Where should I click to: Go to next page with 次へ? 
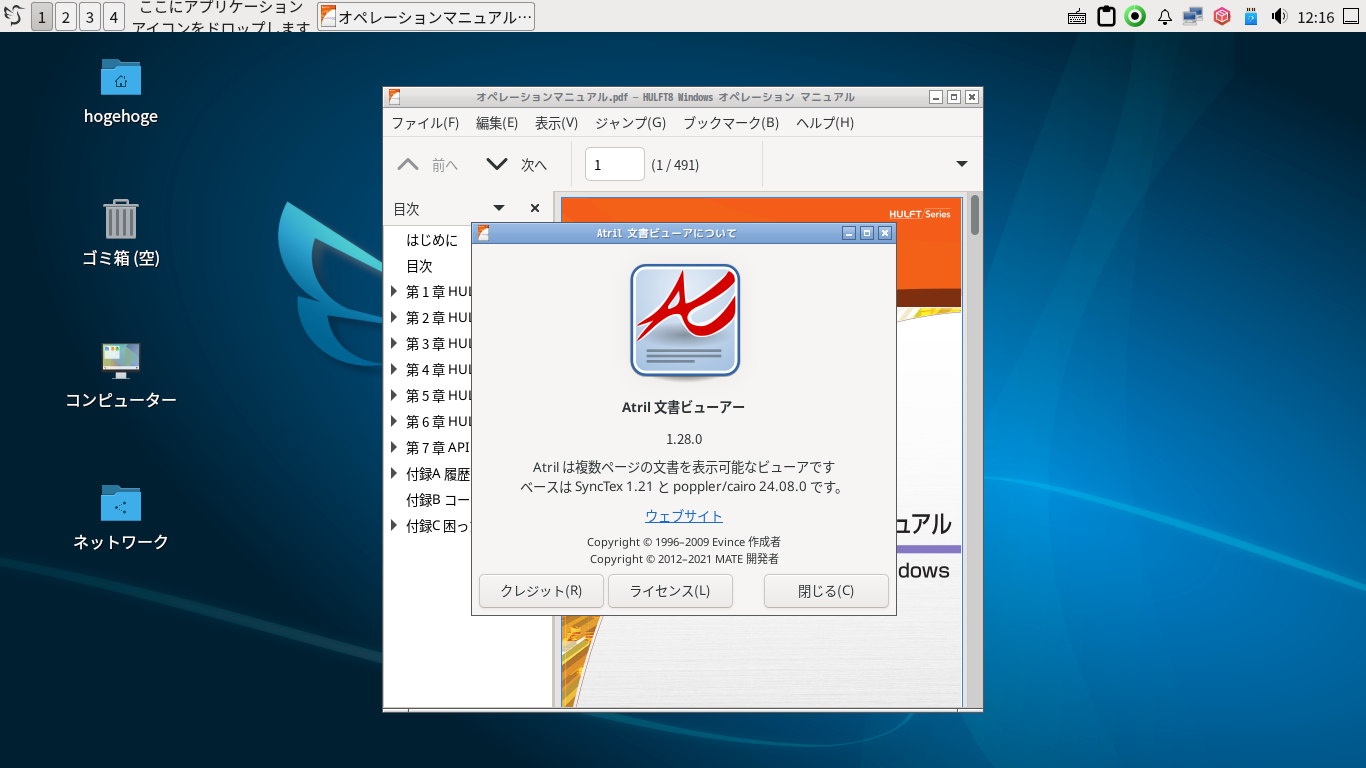[516, 165]
